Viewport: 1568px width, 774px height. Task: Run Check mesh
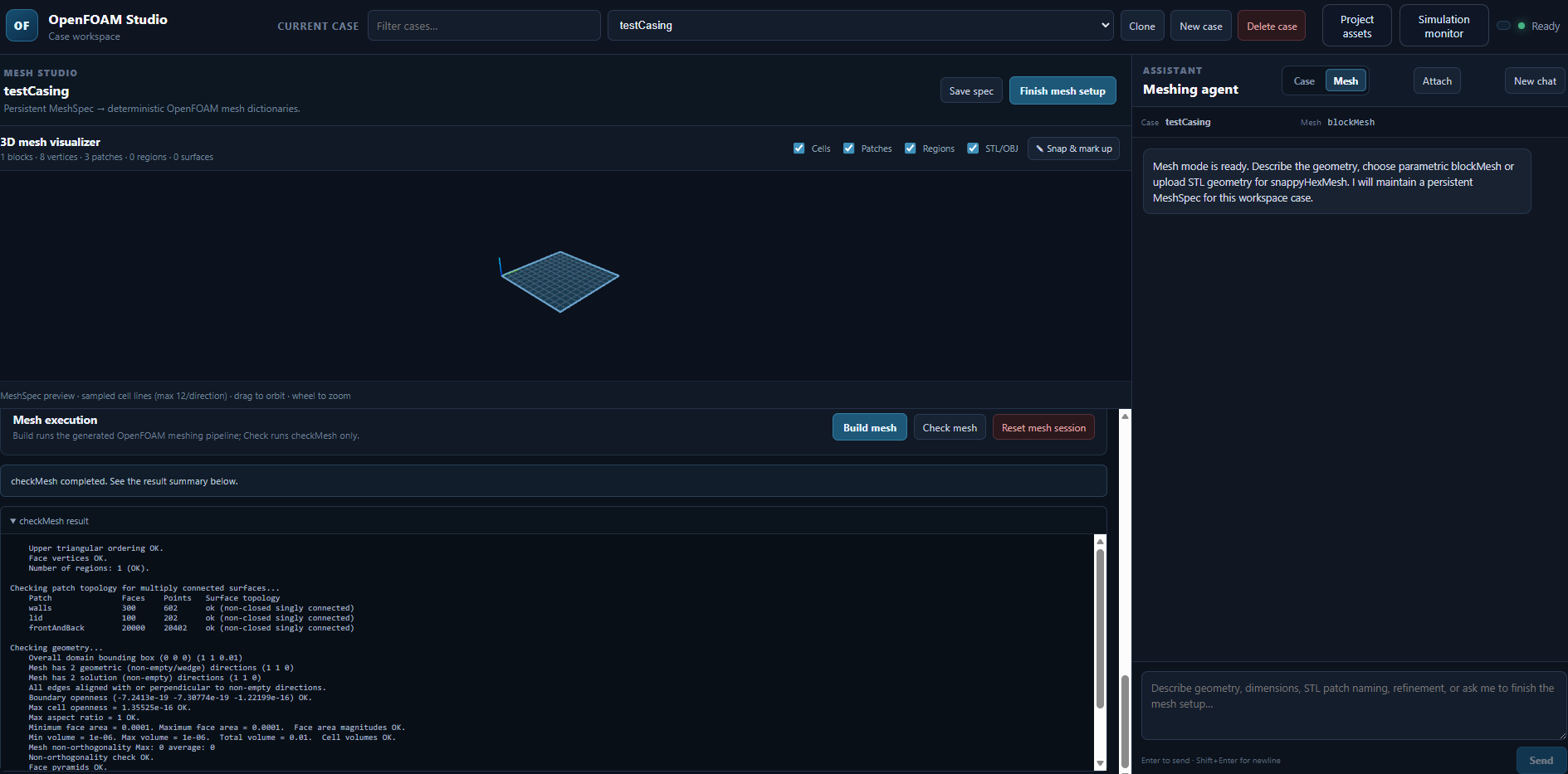click(950, 427)
